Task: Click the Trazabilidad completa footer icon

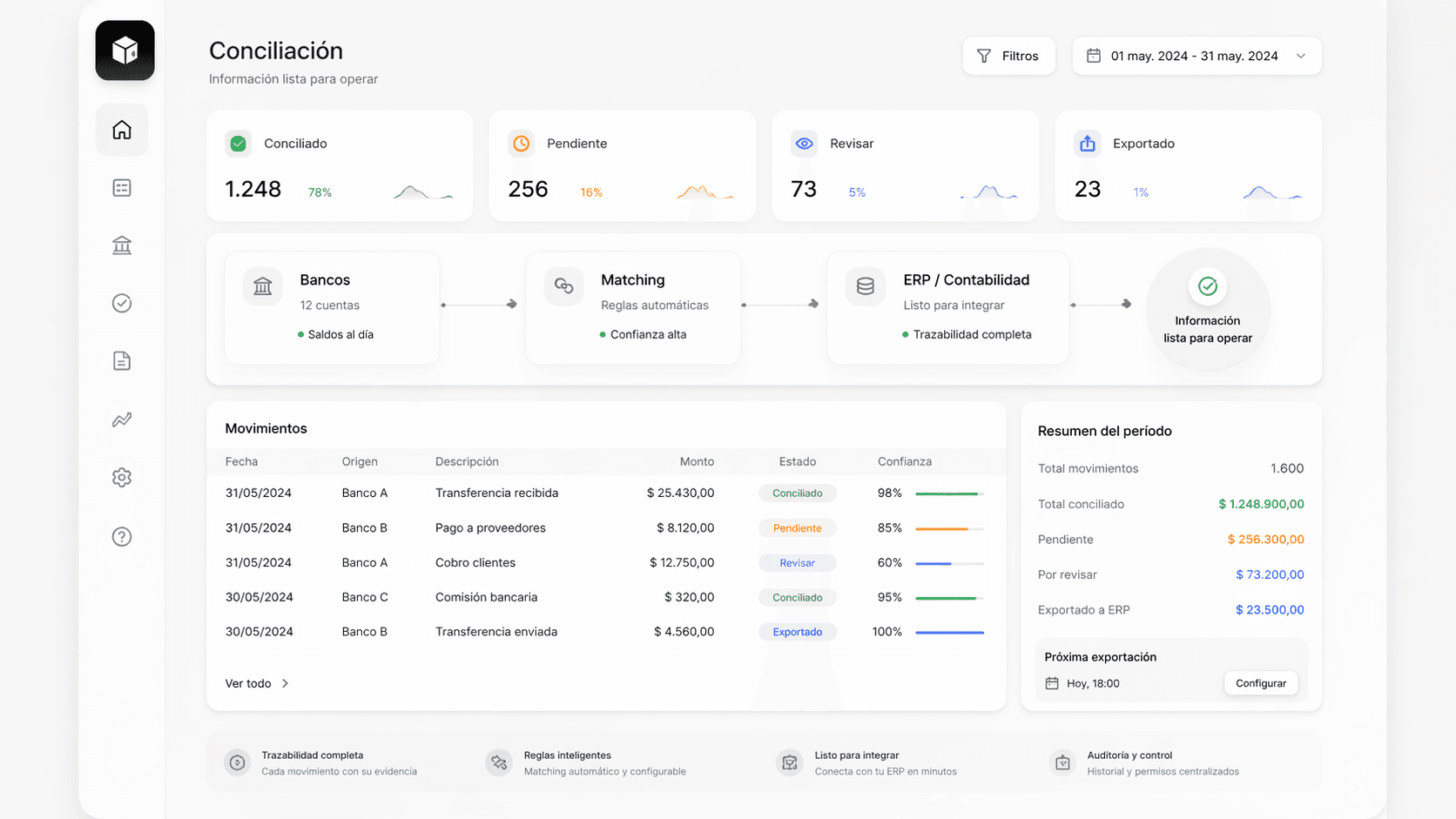Action: click(x=237, y=762)
